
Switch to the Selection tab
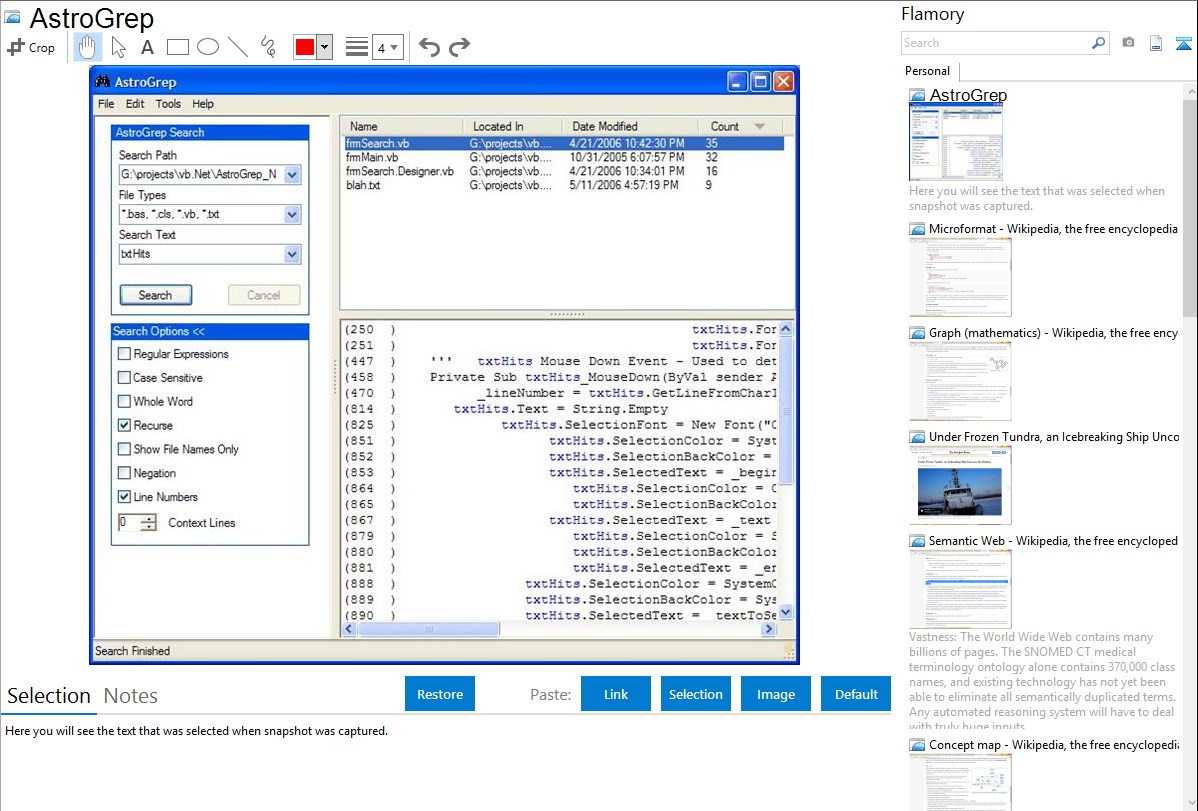49,696
